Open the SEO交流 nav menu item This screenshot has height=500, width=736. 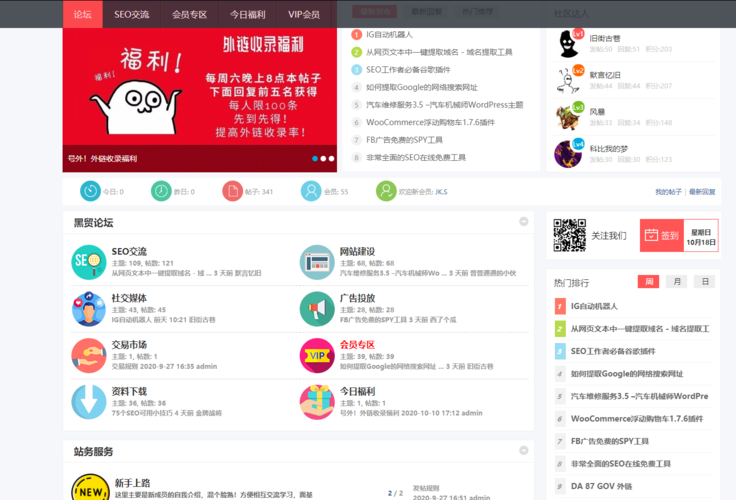(x=131, y=14)
